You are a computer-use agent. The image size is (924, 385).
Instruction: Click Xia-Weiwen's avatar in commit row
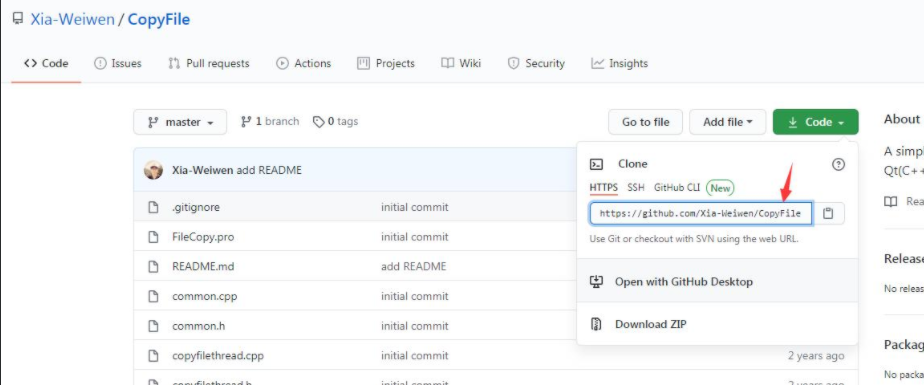tap(153, 170)
